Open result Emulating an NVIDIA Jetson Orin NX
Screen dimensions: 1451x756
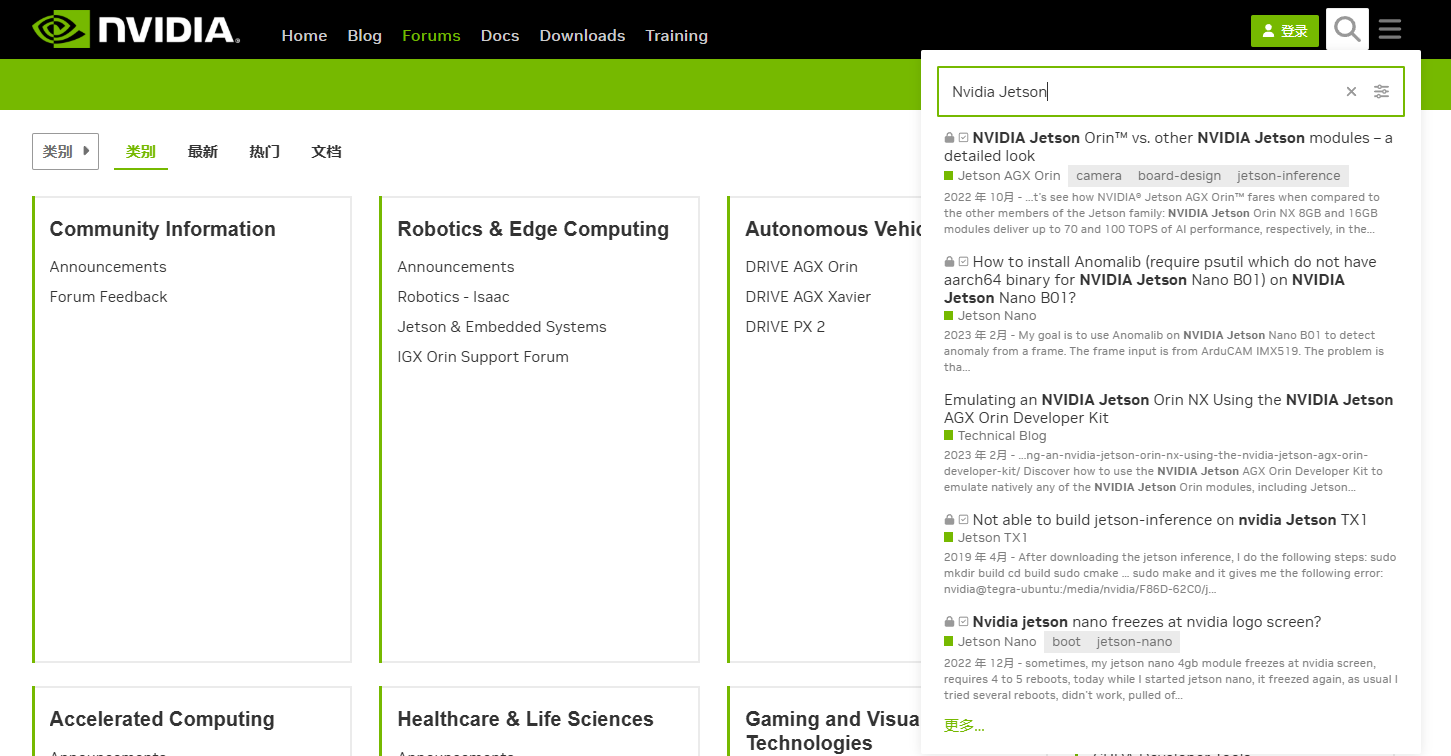[1168, 409]
